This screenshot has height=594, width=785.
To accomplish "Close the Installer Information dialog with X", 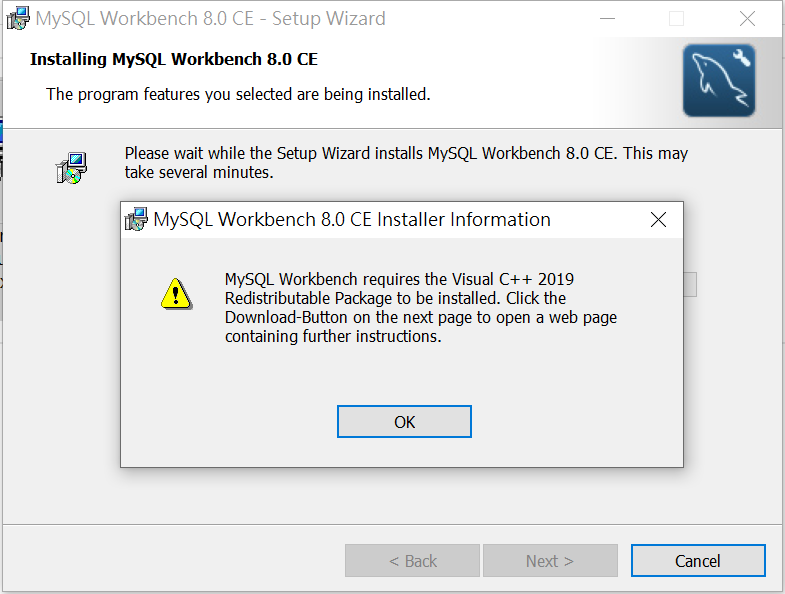I will [x=658, y=219].
